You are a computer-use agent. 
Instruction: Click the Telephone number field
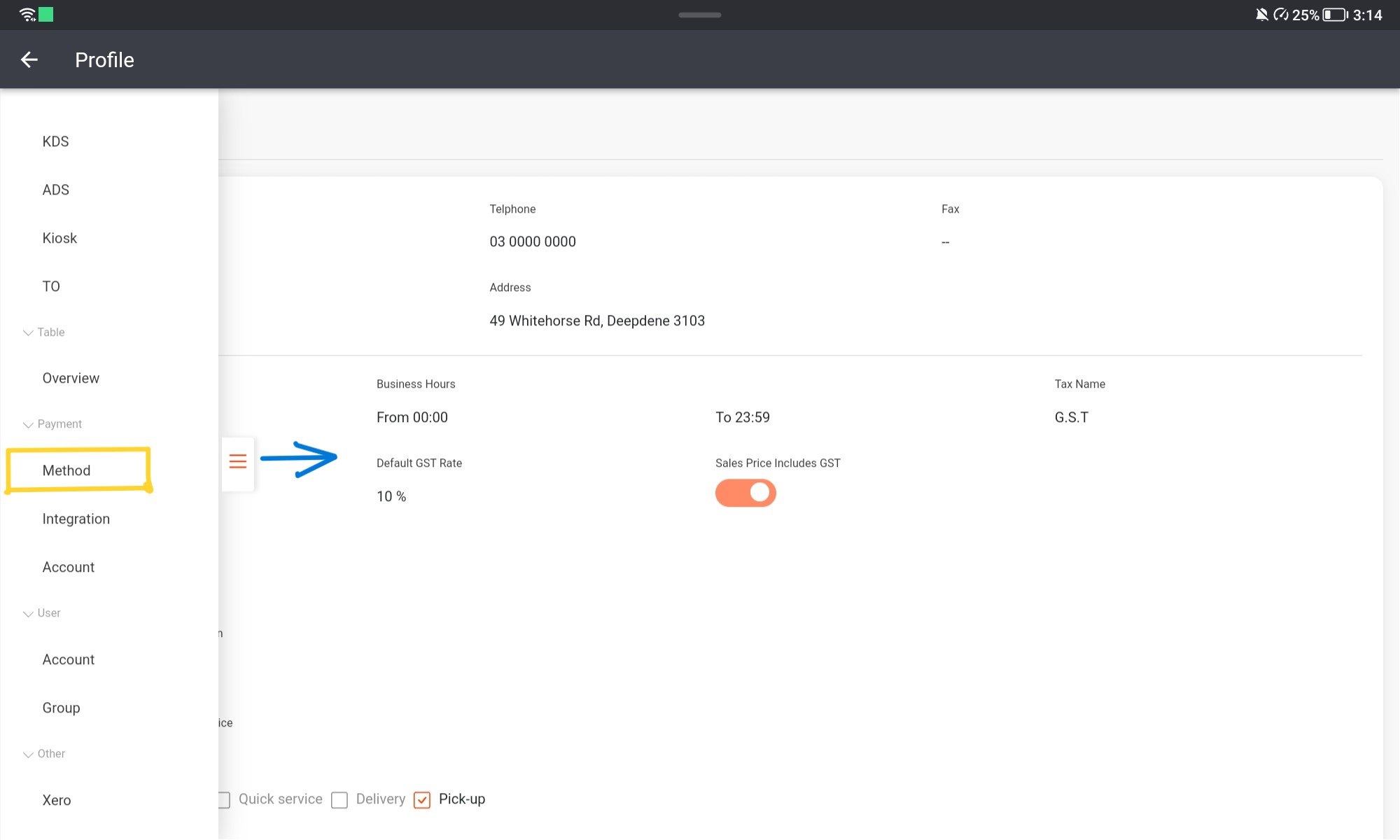pos(533,241)
